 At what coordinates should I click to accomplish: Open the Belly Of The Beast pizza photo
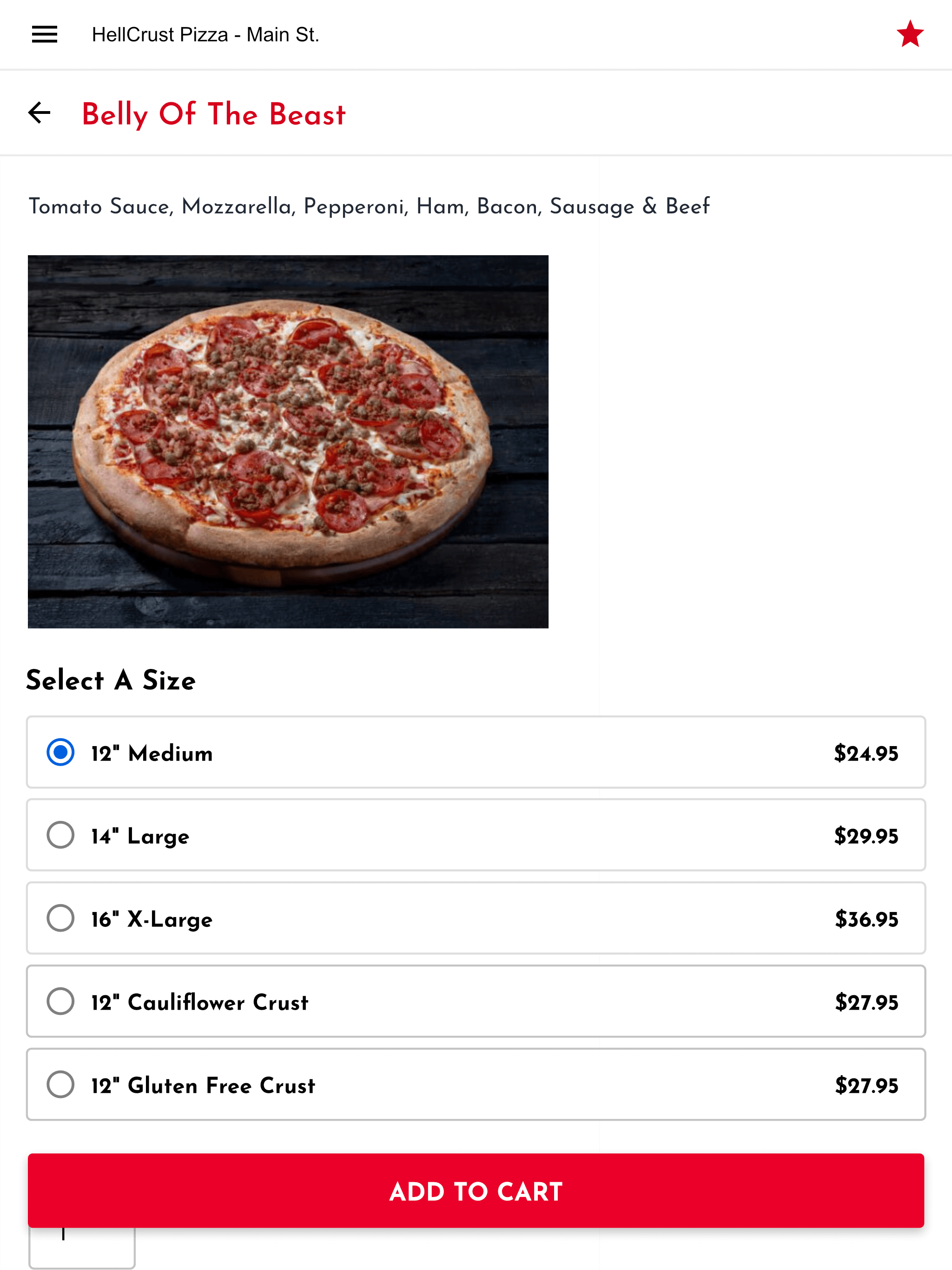[288, 442]
